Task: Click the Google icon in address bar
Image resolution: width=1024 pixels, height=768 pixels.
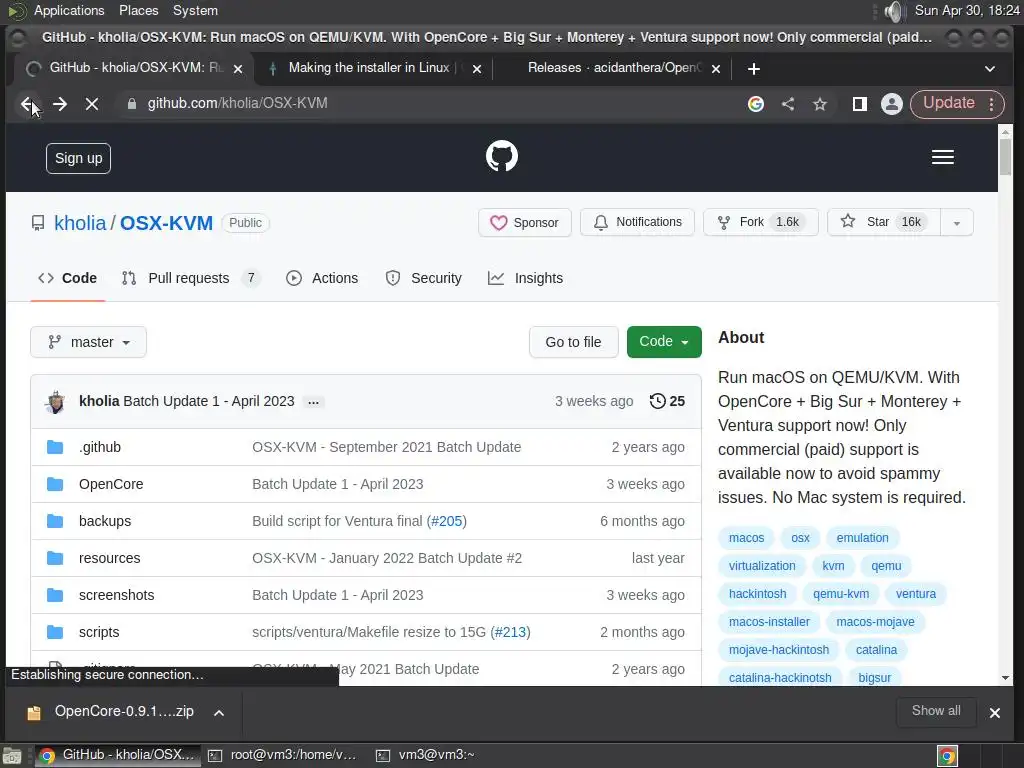Action: (x=756, y=104)
